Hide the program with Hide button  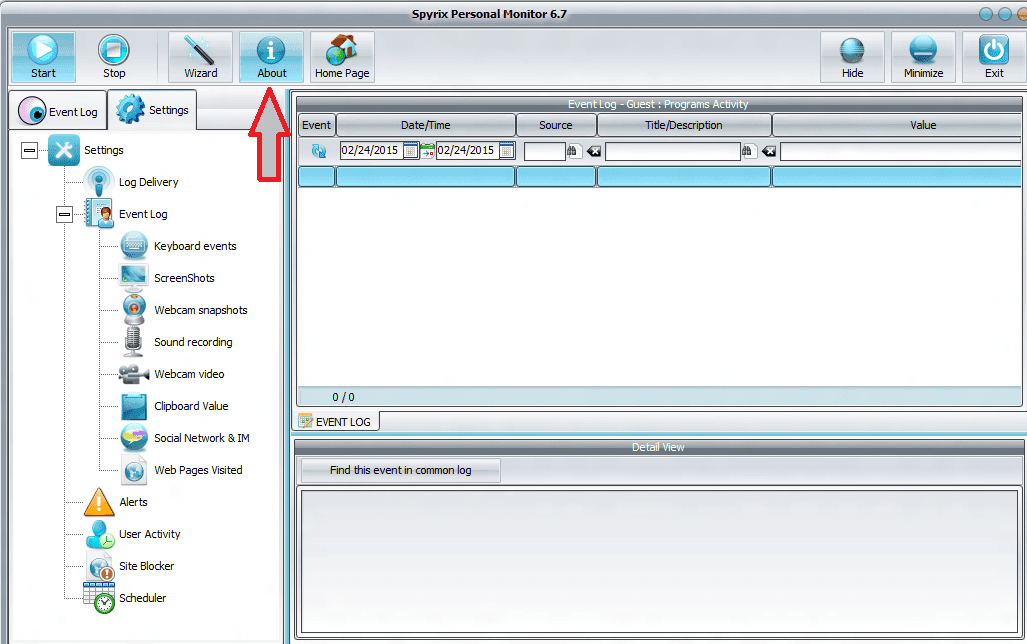tap(852, 57)
